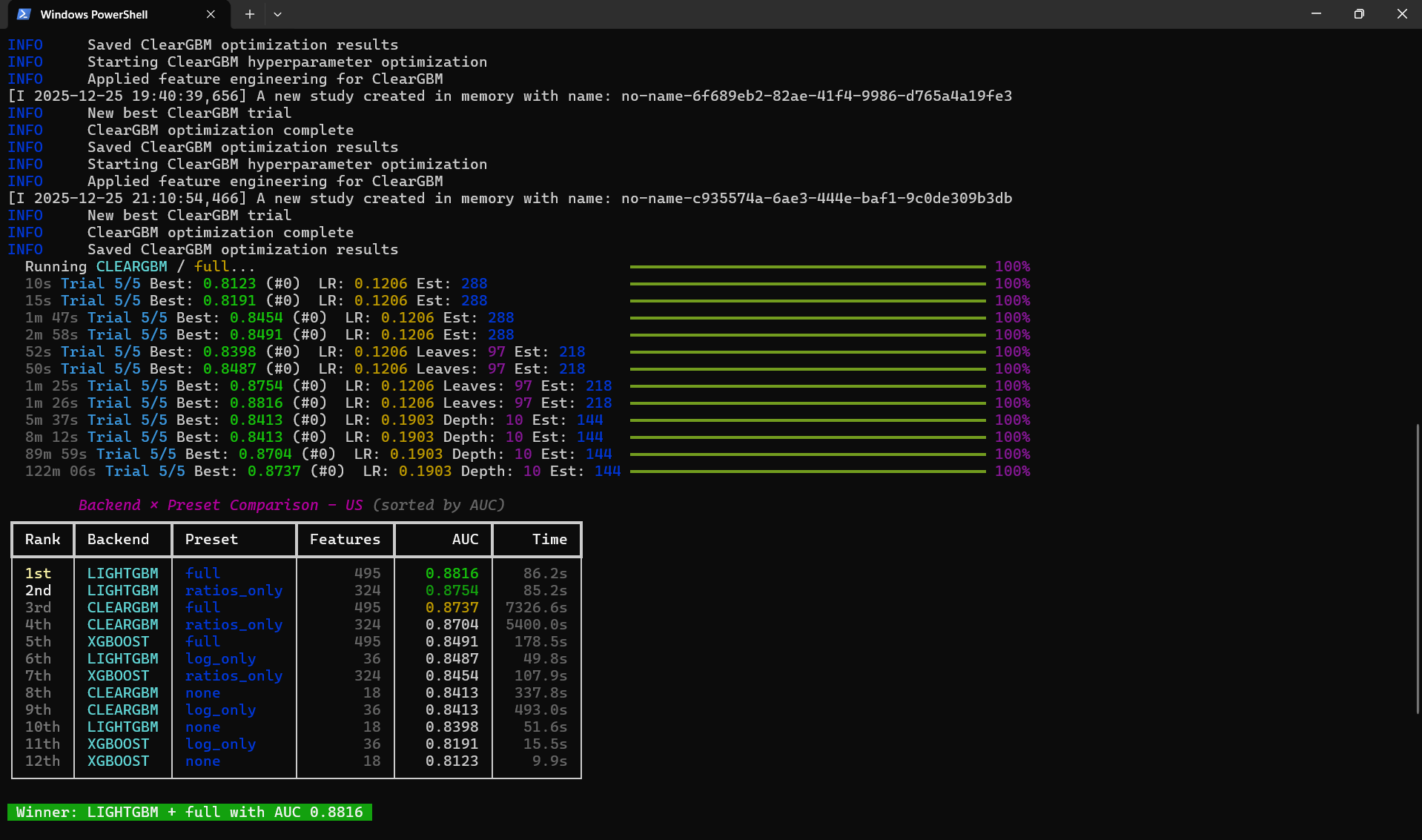The height and width of the screenshot is (840, 1422).
Task: Click the elapsed time "89m 59s" trial line
Action: tap(56, 454)
